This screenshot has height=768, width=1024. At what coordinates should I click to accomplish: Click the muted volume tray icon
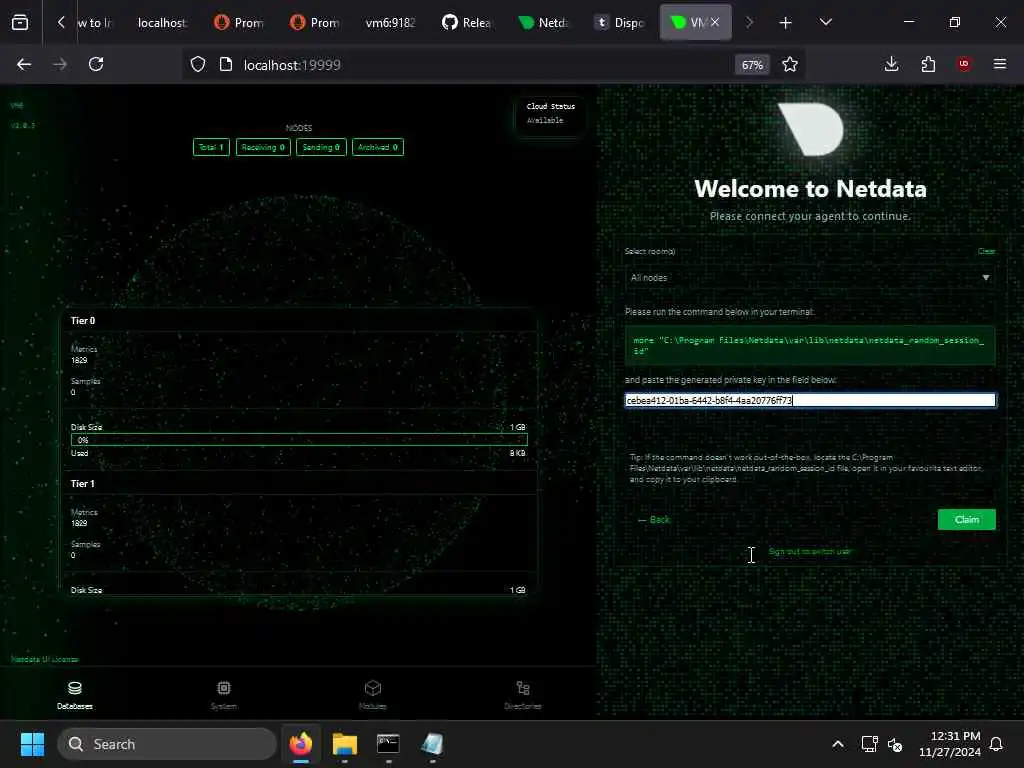[x=895, y=744]
